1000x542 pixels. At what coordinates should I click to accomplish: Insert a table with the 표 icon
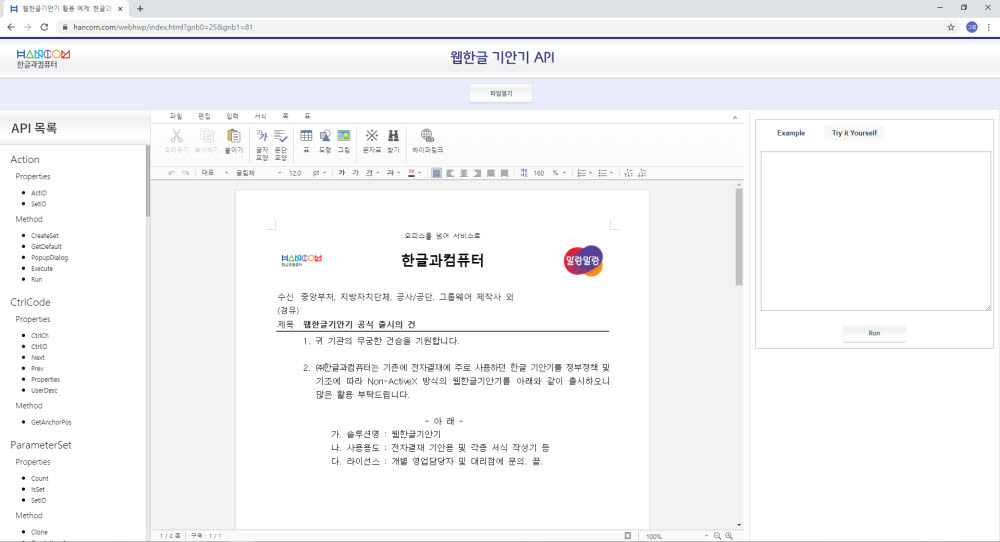[x=306, y=136]
